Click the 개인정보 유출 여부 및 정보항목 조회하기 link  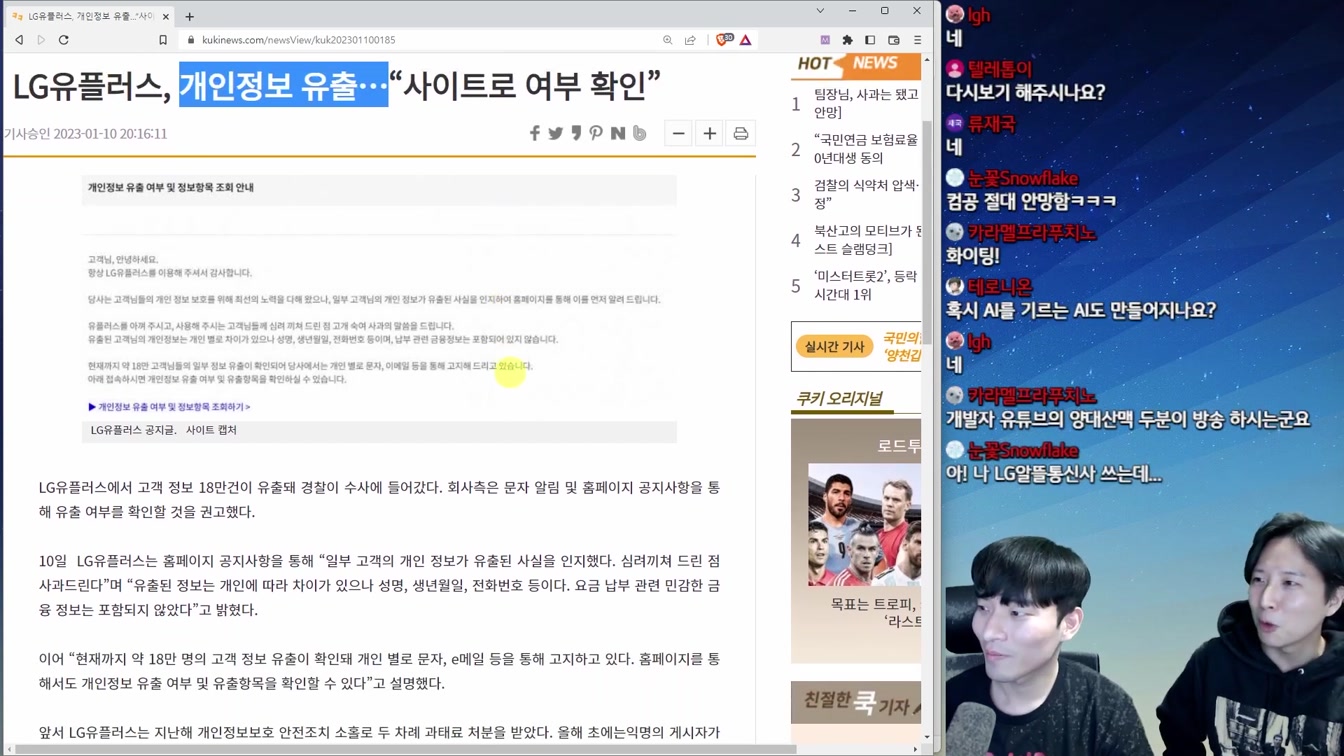tap(169, 407)
